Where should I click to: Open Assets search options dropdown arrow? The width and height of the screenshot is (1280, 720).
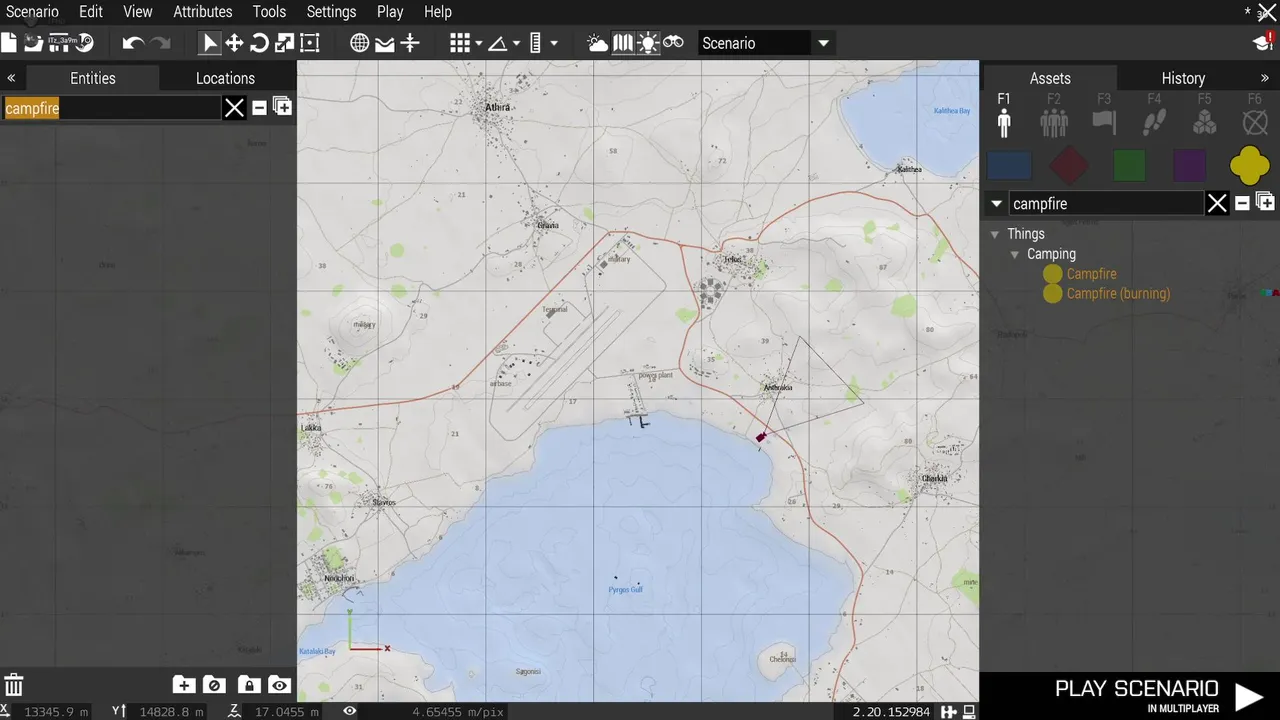(996, 204)
